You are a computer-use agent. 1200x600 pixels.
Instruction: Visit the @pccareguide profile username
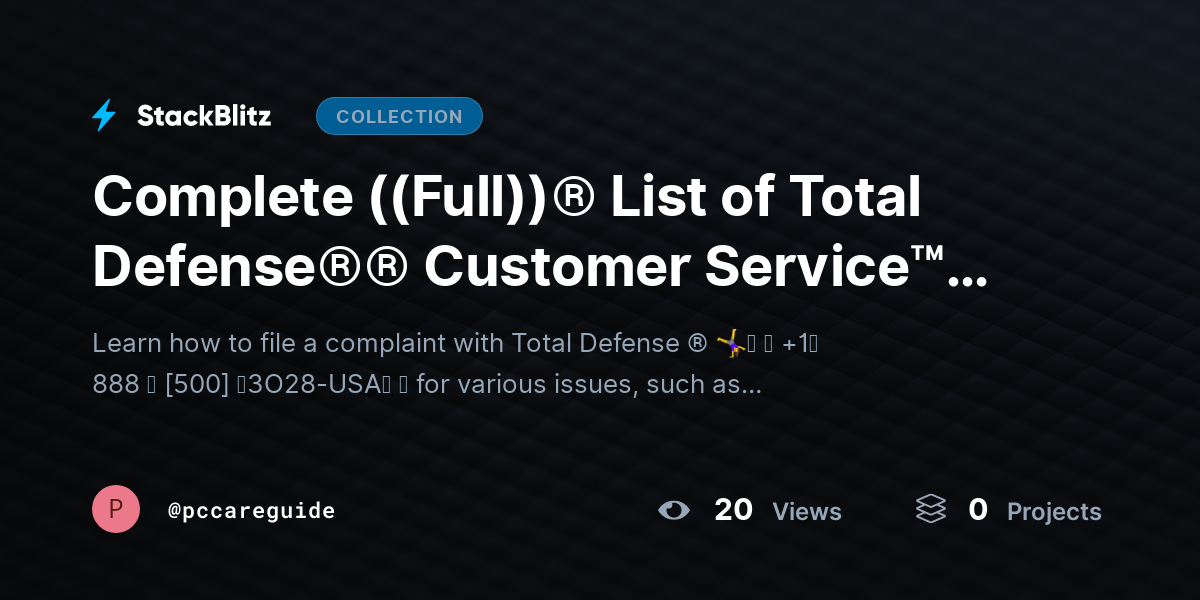click(x=251, y=510)
